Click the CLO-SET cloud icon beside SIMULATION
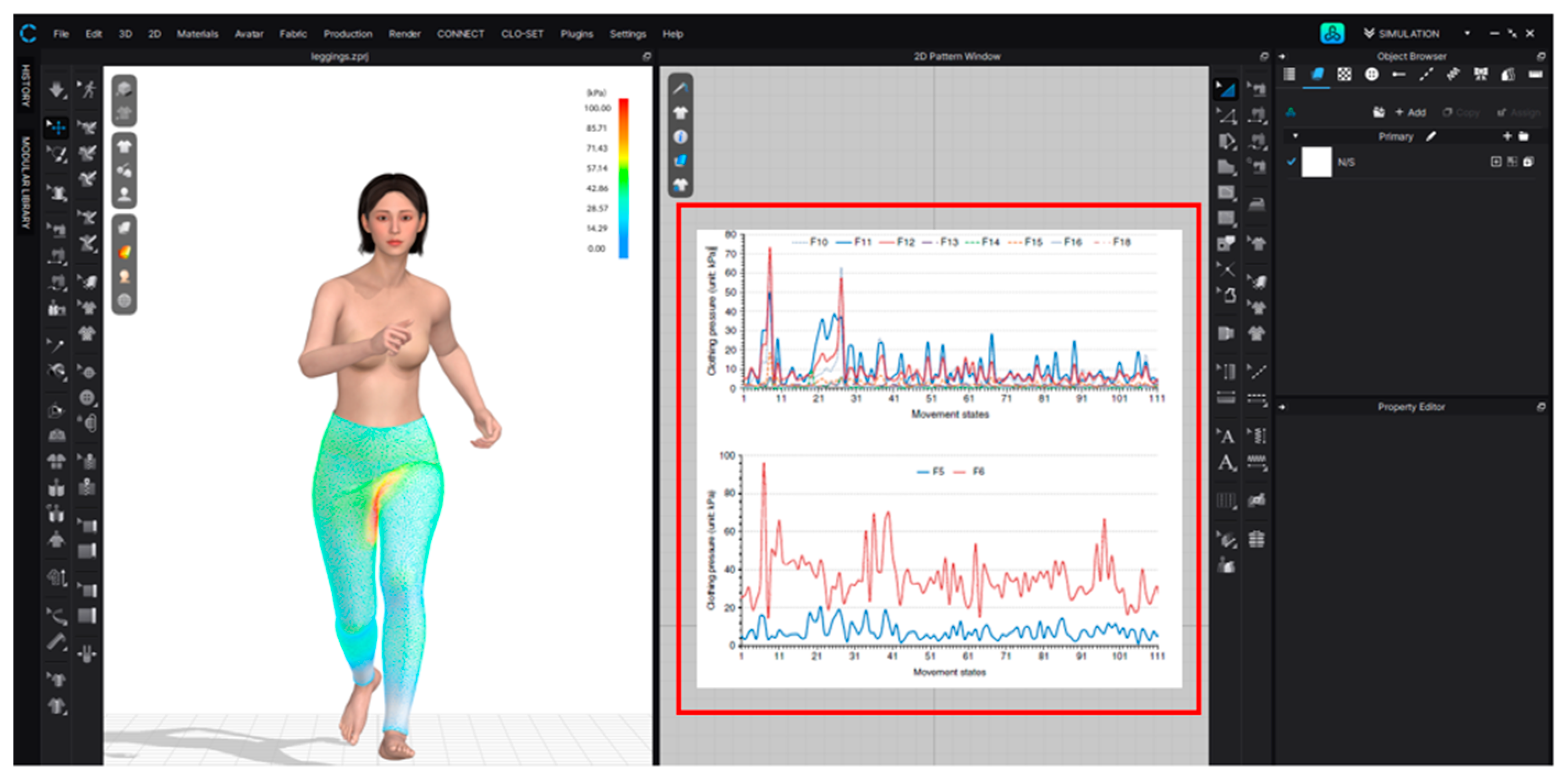Image resolution: width=1568 pixels, height=782 pixels. tap(1332, 34)
